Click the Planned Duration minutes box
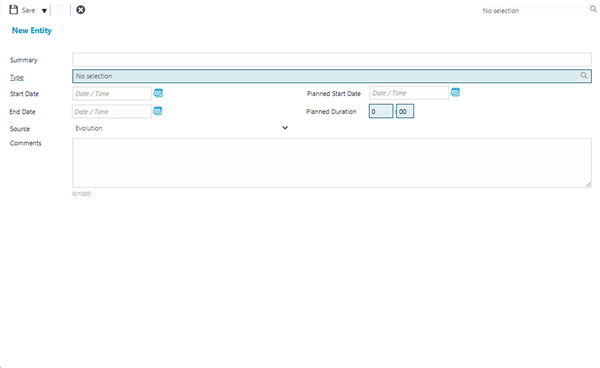 pos(405,111)
